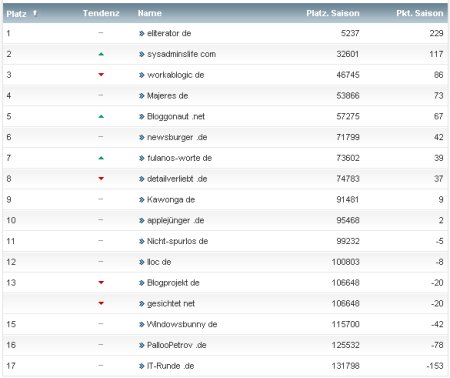The height and width of the screenshot is (378, 450).
Task: Select season points value -78
Action: [437, 345]
